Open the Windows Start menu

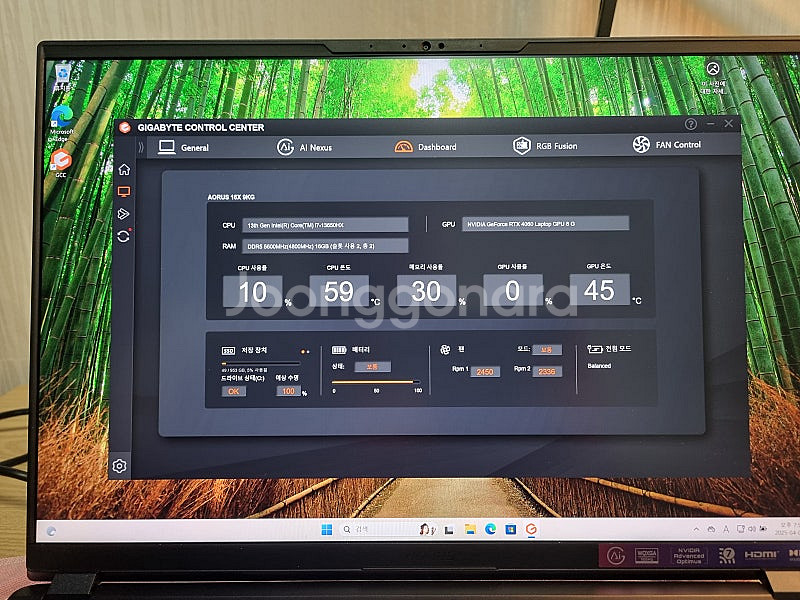(x=327, y=530)
